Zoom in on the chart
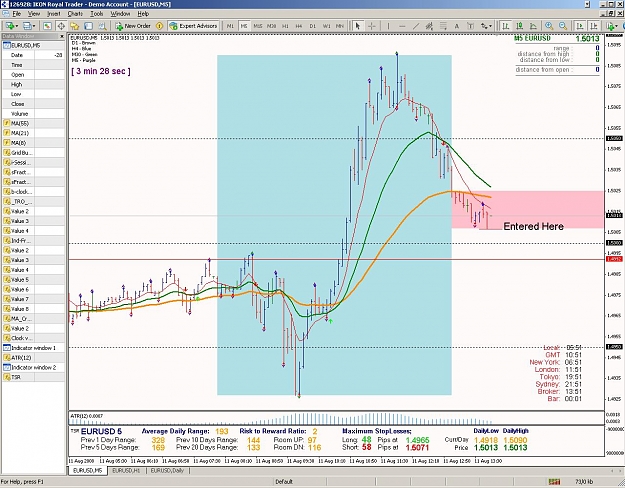The image size is (625, 488). pos(549,26)
